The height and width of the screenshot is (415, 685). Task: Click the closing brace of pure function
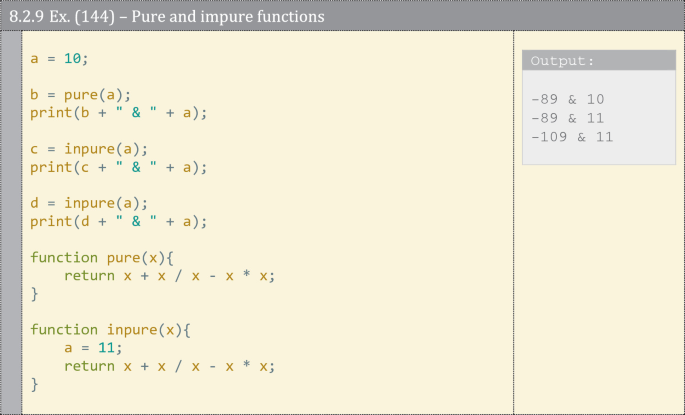tap(34, 294)
